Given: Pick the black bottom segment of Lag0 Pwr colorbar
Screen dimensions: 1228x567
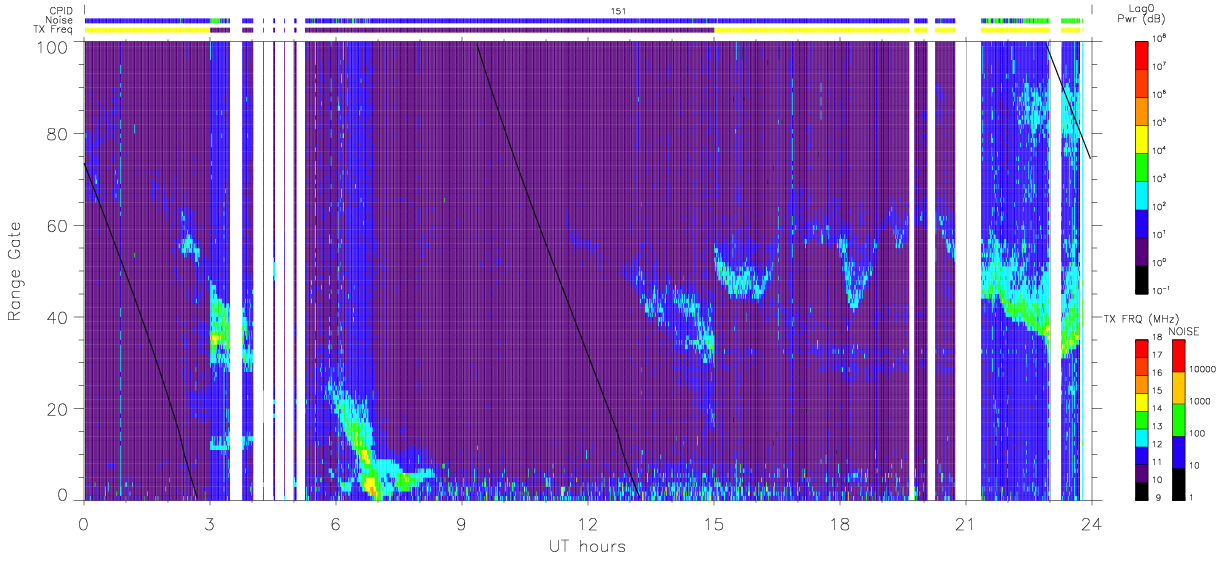Looking at the screenshot, I should click(1142, 280).
